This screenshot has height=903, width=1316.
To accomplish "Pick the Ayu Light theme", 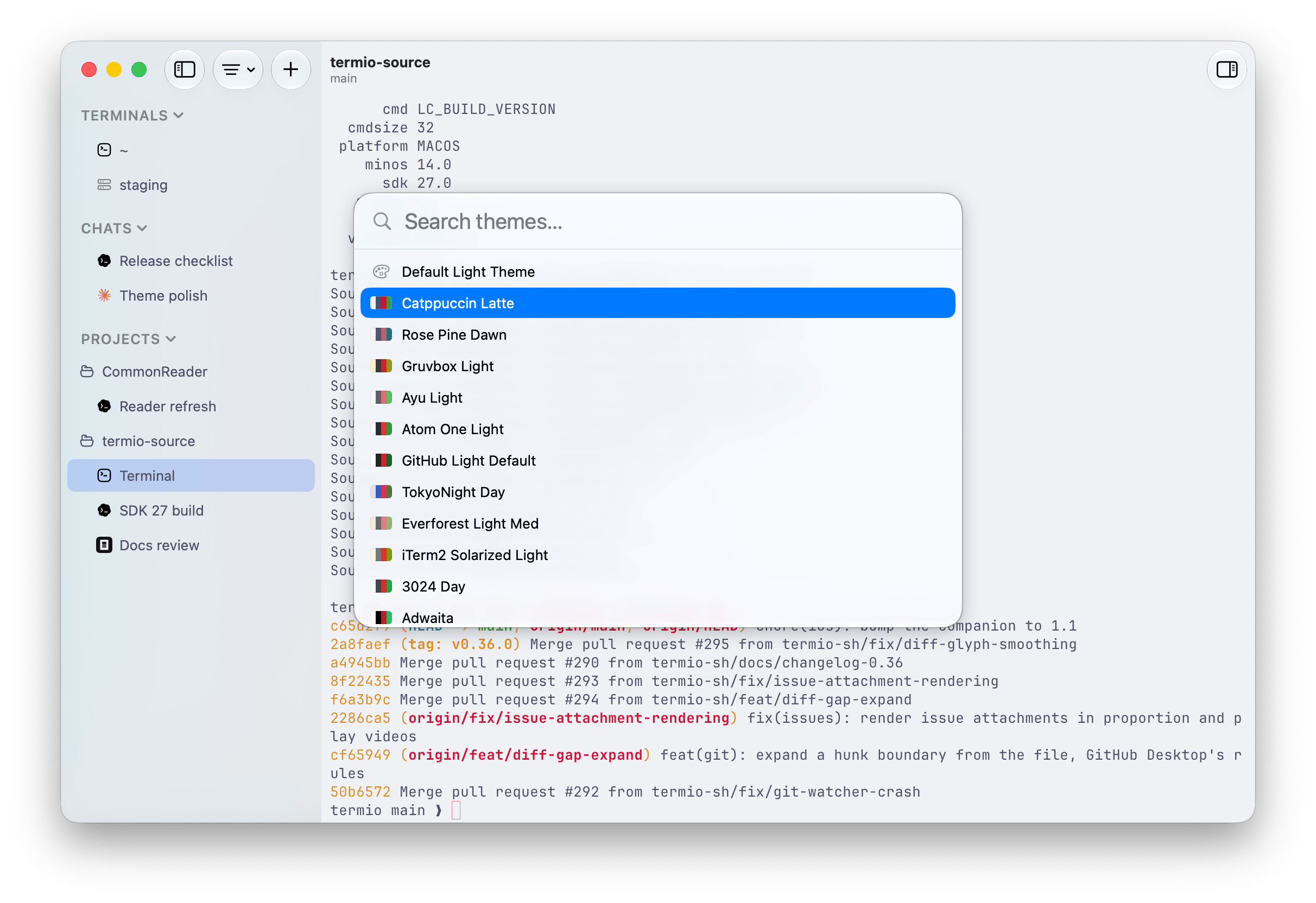I will tap(657, 397).
